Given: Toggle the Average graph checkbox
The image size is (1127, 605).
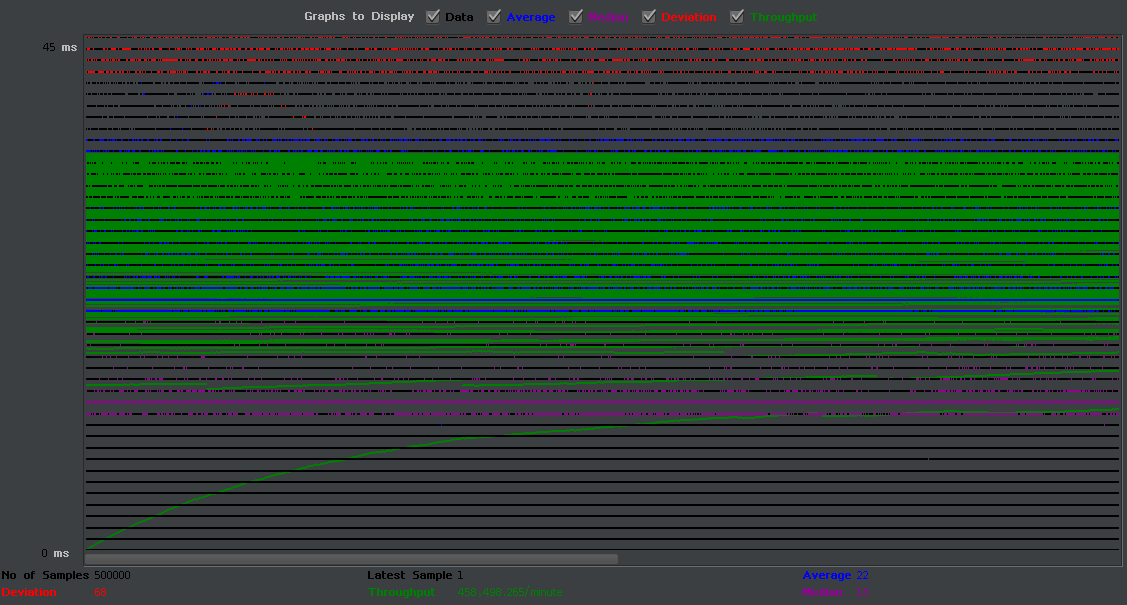Looking at the screenshot, I should (494, 17).
